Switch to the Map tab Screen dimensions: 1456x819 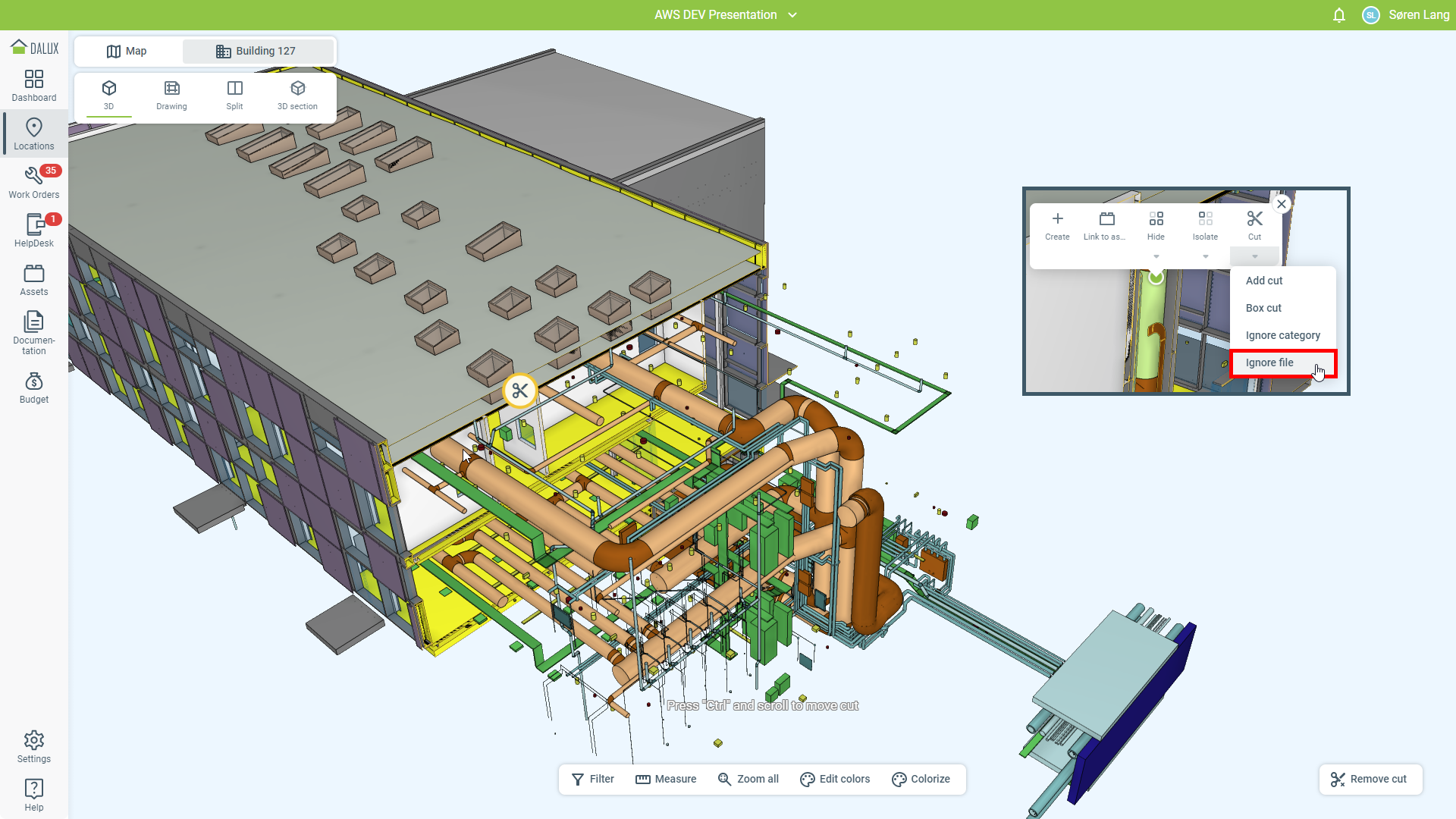[127, 51]
